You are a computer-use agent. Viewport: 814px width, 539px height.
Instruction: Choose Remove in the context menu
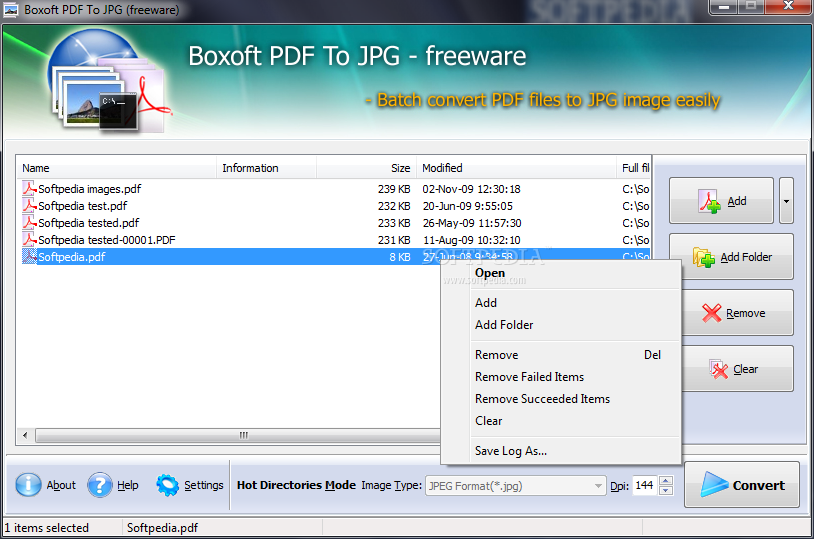[x=561, y=355]
